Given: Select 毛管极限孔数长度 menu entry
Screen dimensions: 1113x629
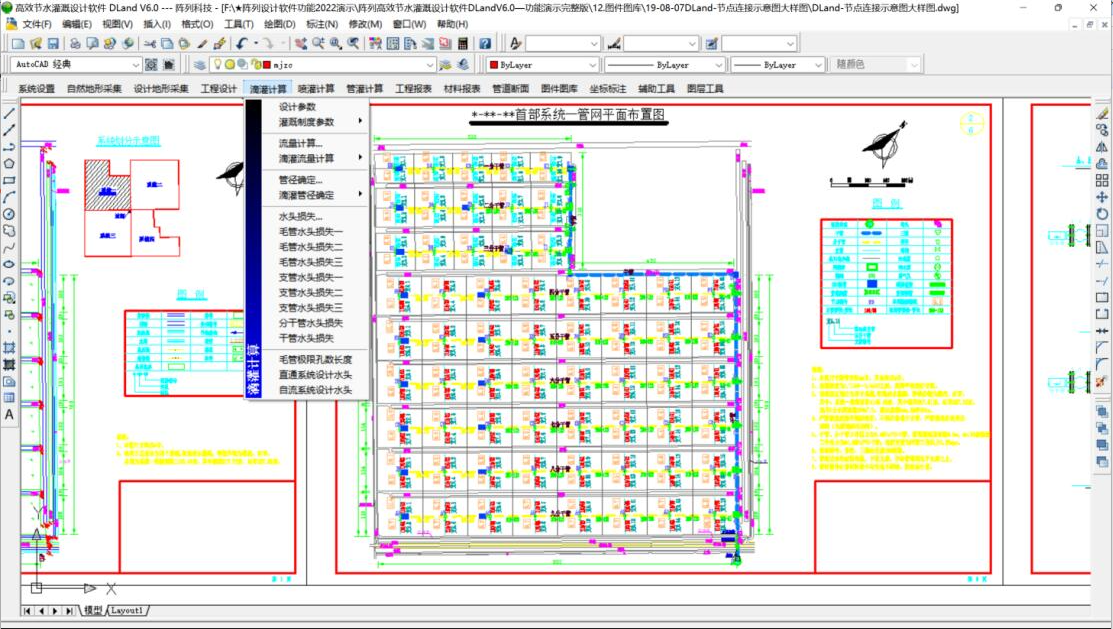Looking at the screenshot, I should pyautogui.click(x=315, y=359).
